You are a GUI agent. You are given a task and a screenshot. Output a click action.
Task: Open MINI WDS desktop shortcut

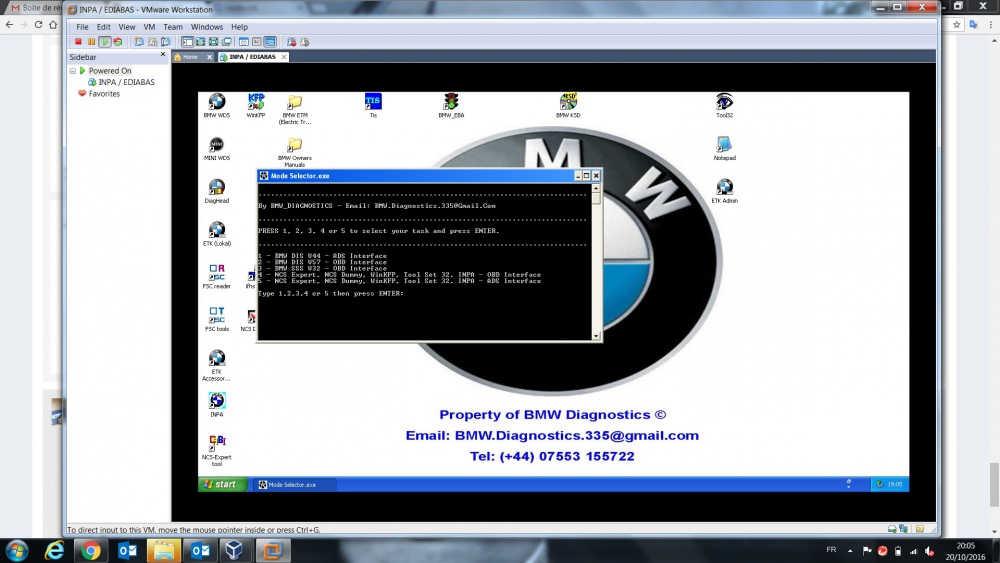[217, 149]
